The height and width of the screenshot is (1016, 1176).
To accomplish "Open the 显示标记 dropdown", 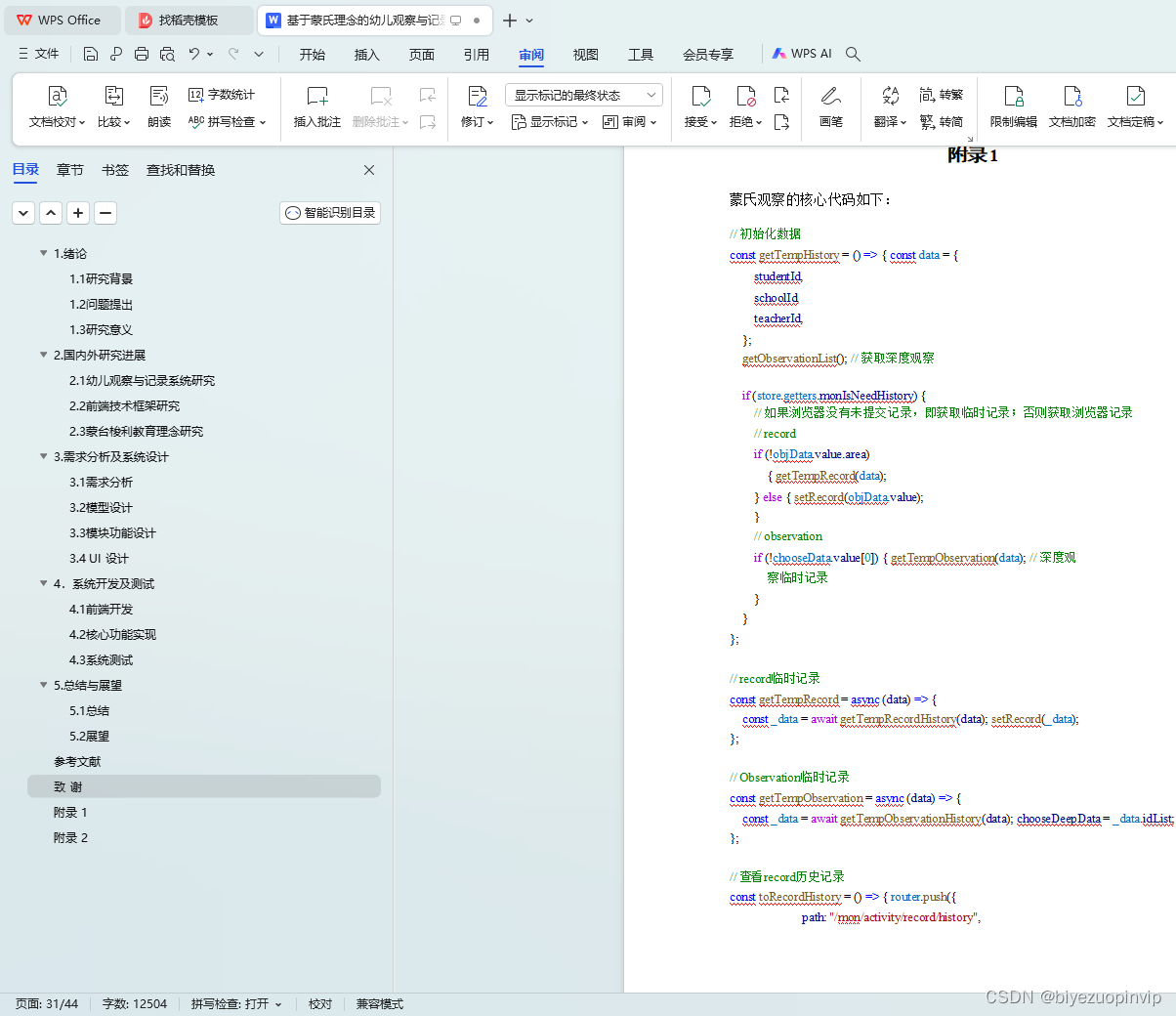I will click(x=550, y=122).
